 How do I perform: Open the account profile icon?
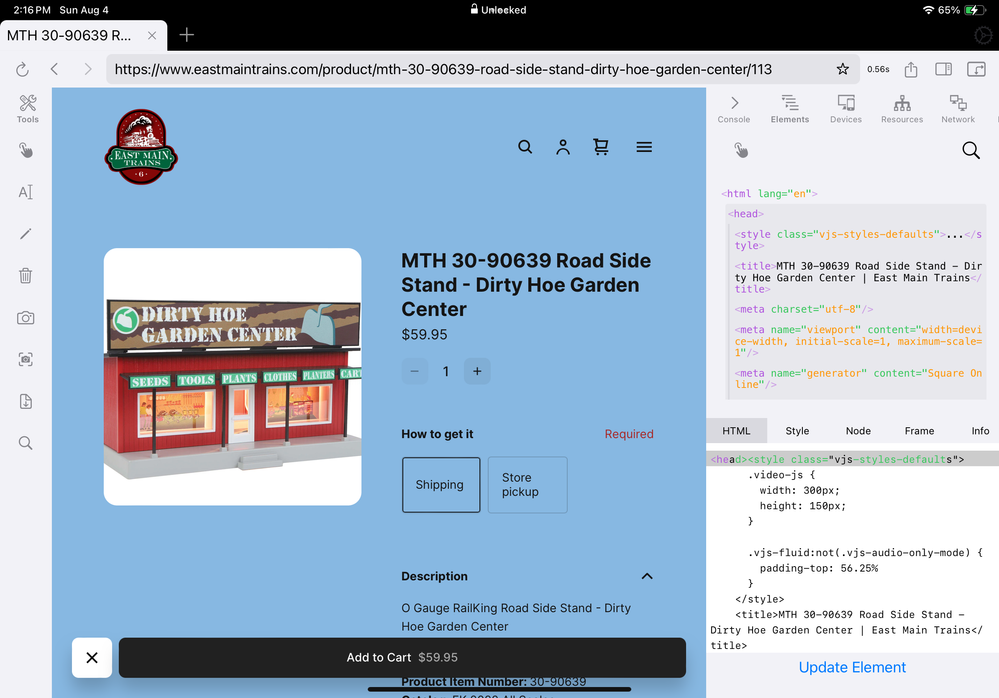click(x=563, y=147)
